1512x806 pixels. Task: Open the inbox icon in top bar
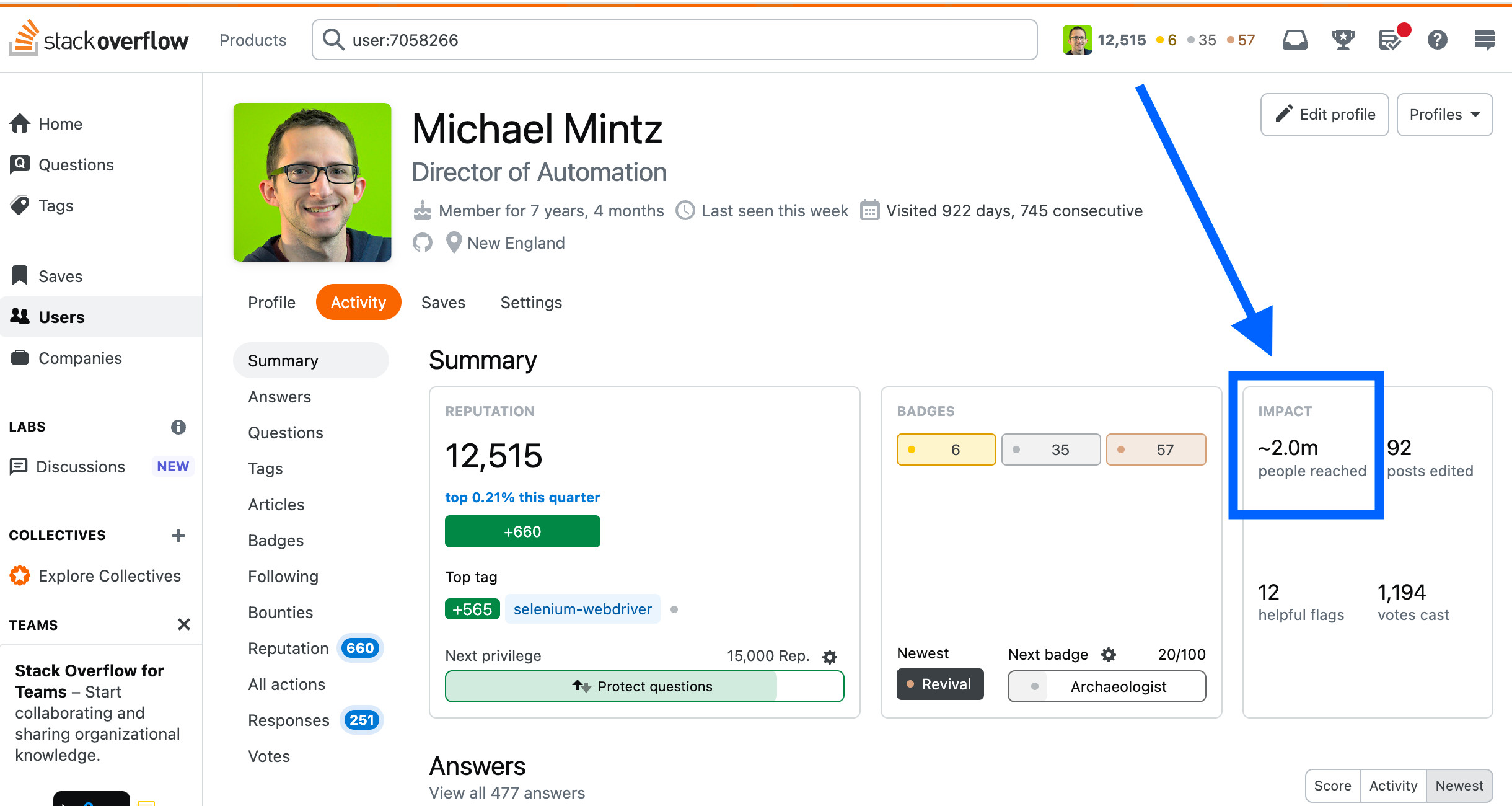[1294, 40]
